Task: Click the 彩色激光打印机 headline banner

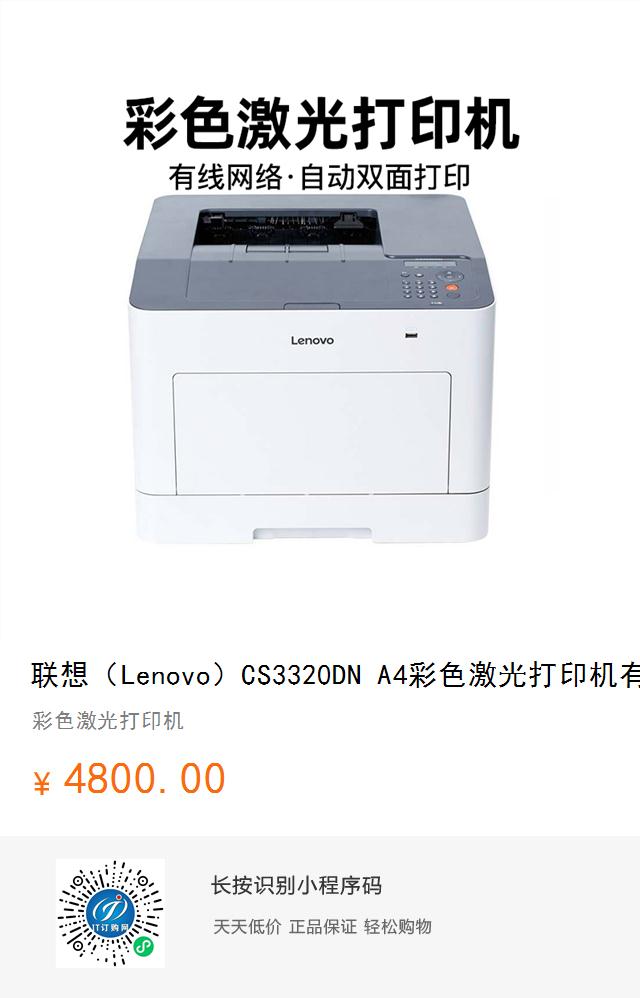Action: (x=321, y=123)
